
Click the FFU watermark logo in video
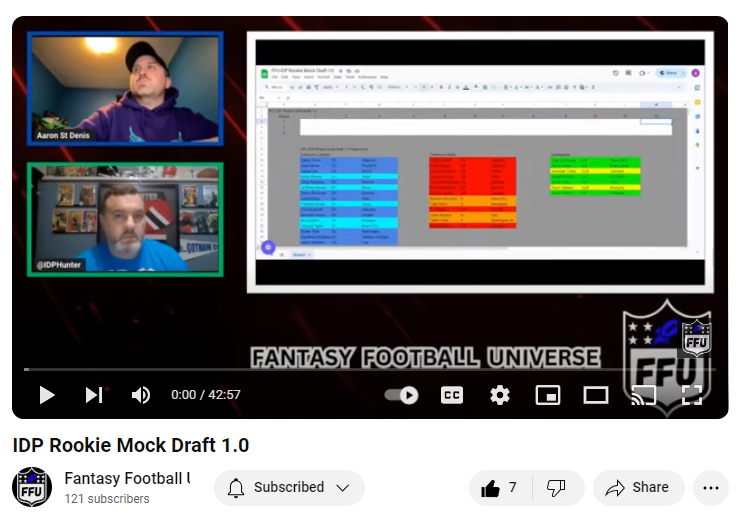697,338
